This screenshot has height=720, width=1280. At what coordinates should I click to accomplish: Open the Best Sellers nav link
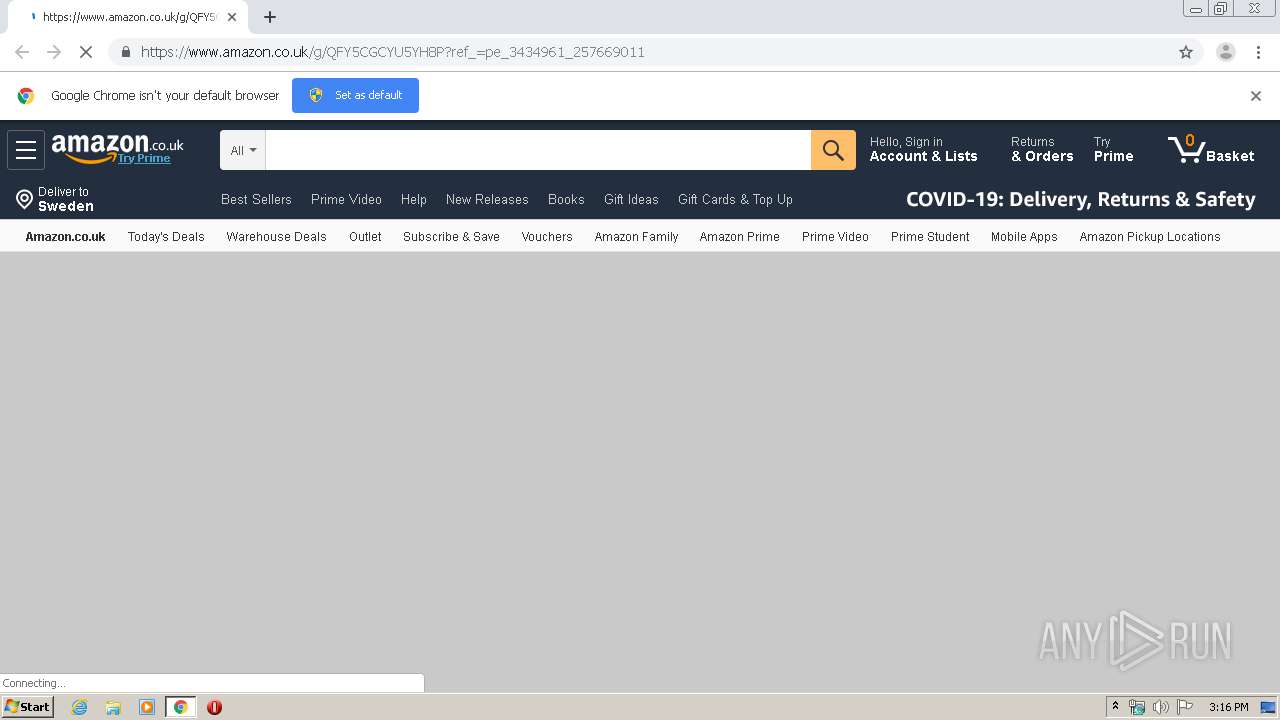tap(256, 199)
